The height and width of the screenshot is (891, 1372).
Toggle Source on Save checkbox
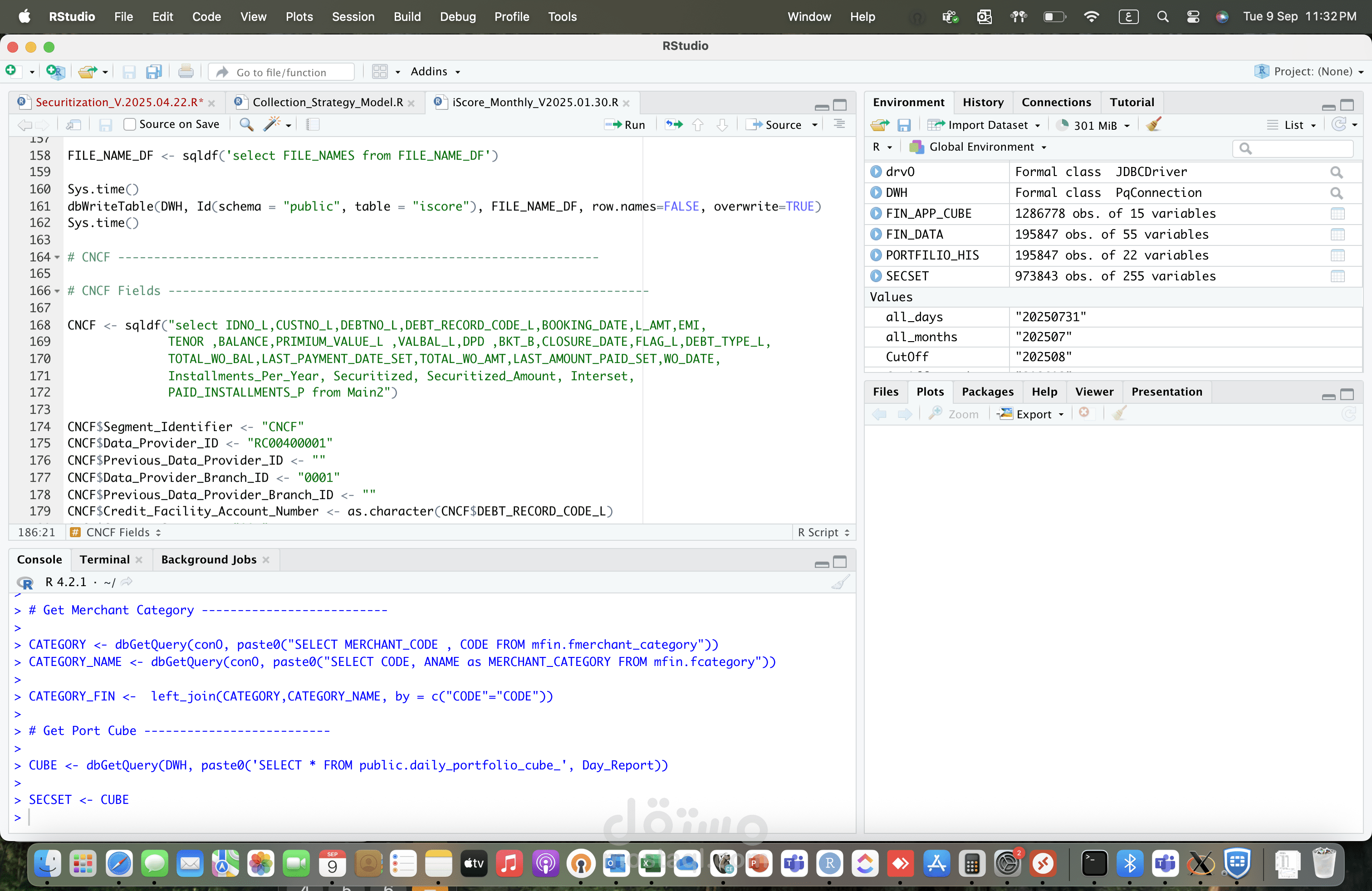(x=130, y=124)
